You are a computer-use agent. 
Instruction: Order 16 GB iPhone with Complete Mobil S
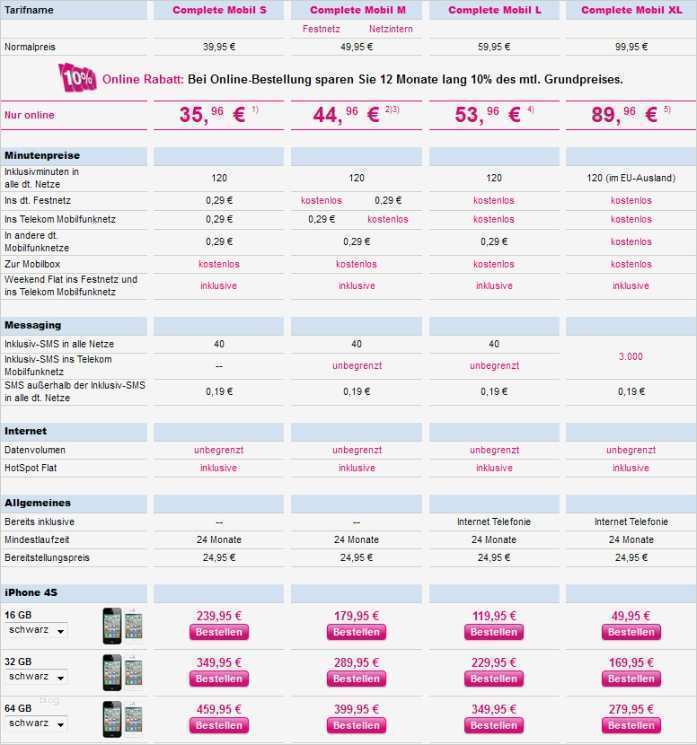(x=219, y=632)
